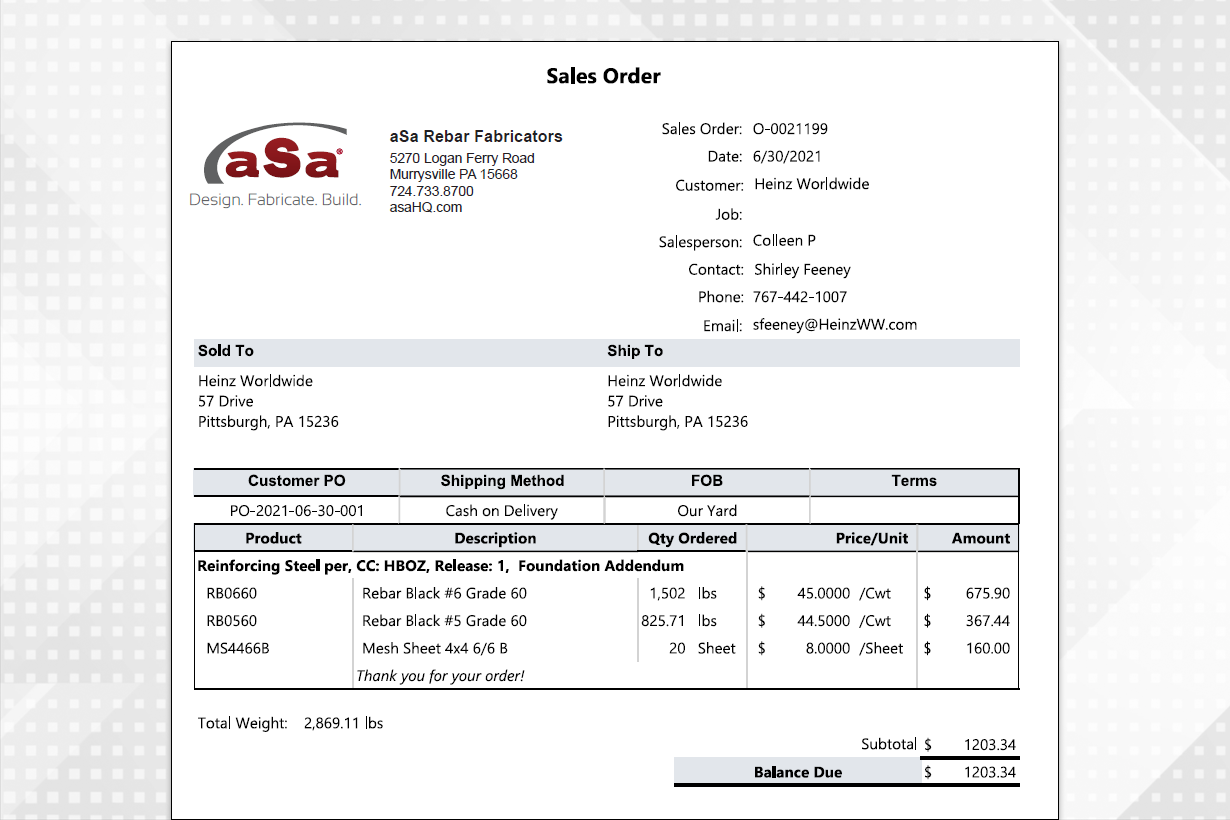Select product code MS4466B

pos(238,648)
